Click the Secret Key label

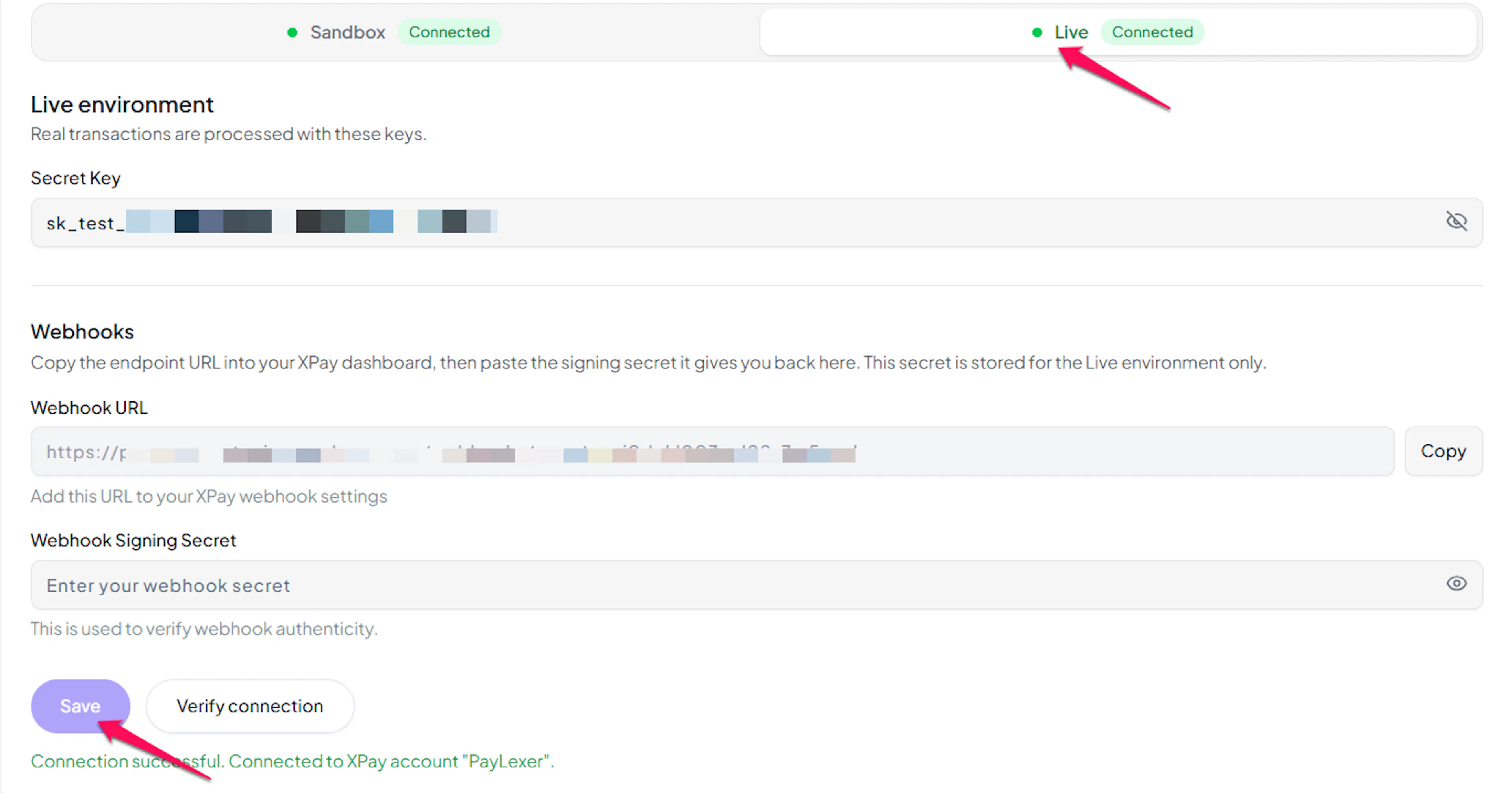(76, 178)
